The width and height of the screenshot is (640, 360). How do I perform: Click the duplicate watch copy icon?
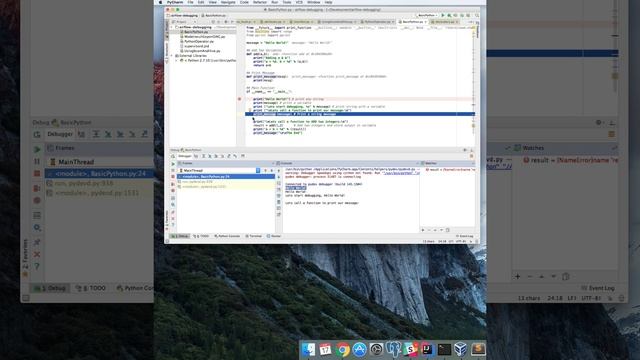[x=448, y=230]
